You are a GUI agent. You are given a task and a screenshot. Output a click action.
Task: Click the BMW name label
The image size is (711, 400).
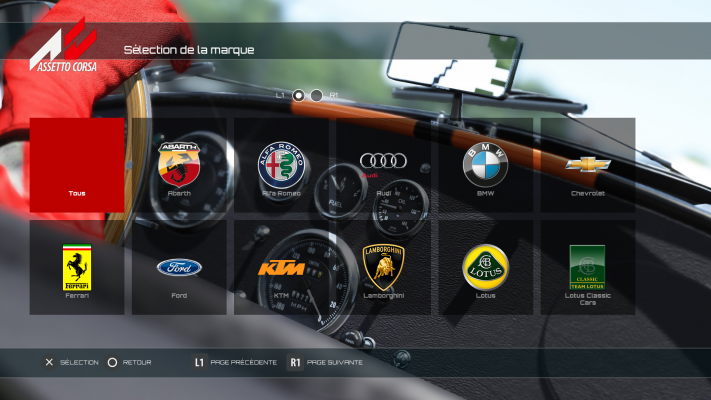(485, 193)
